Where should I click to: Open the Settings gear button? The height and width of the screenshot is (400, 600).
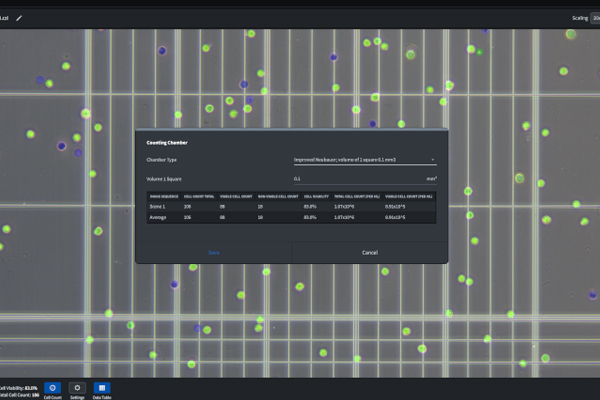pyautogui.click(x=77, y=388)
